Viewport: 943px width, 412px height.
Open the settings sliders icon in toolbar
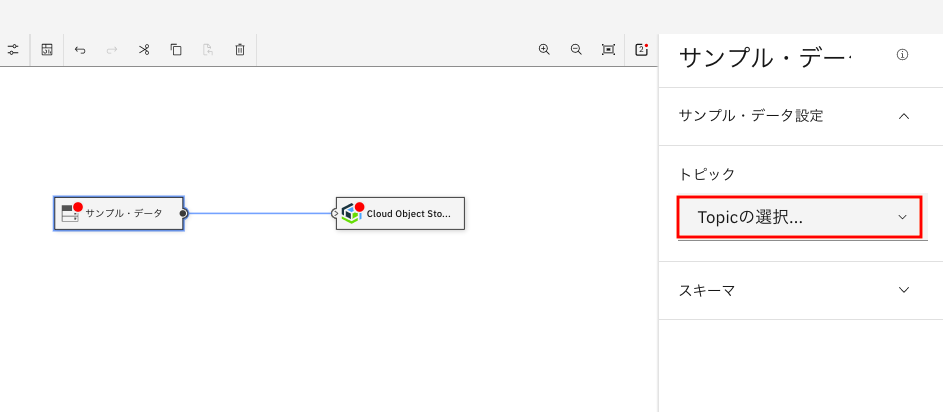(x=13, y=50)
